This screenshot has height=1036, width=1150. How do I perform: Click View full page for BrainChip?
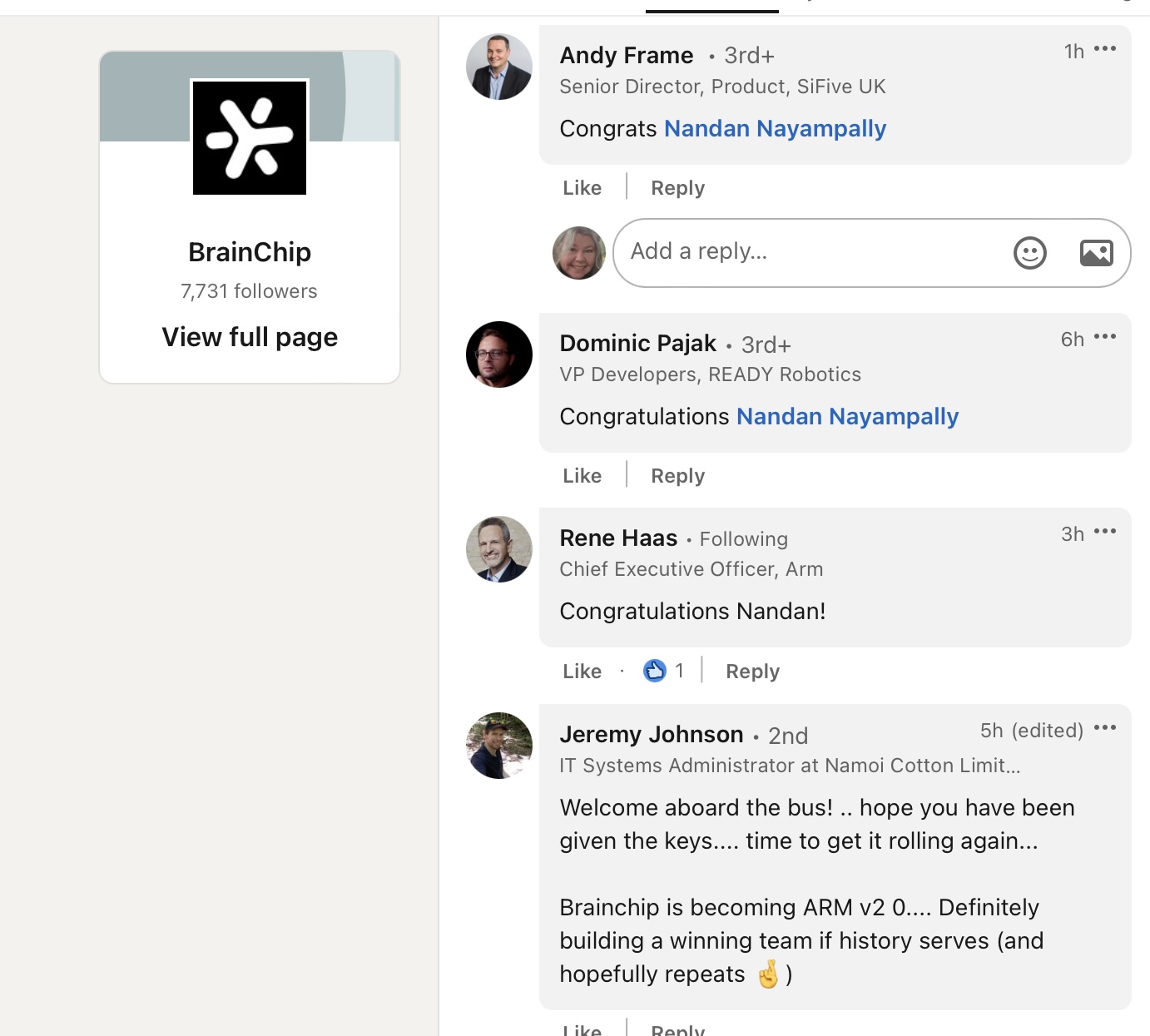point(250,337)
